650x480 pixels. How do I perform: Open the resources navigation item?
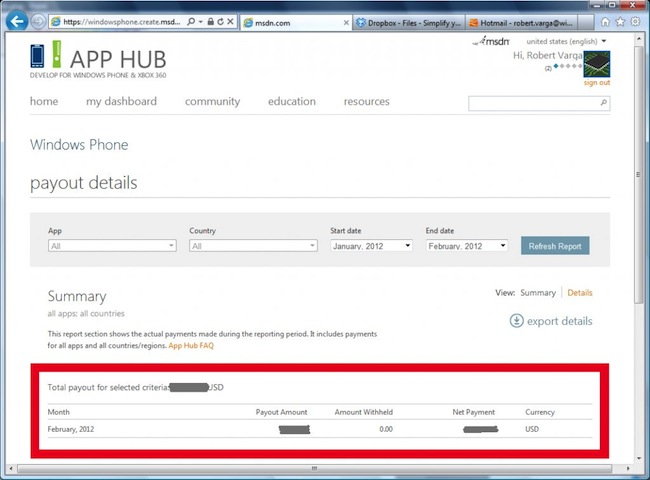(366, 101)
